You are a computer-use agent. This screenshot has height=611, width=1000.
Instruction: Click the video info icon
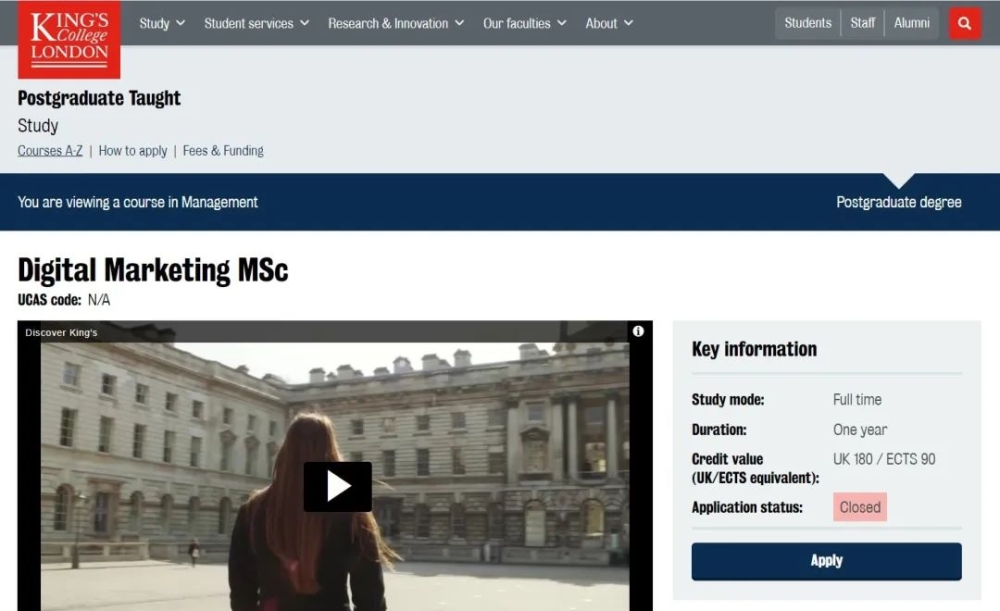[x=638, y=331]
